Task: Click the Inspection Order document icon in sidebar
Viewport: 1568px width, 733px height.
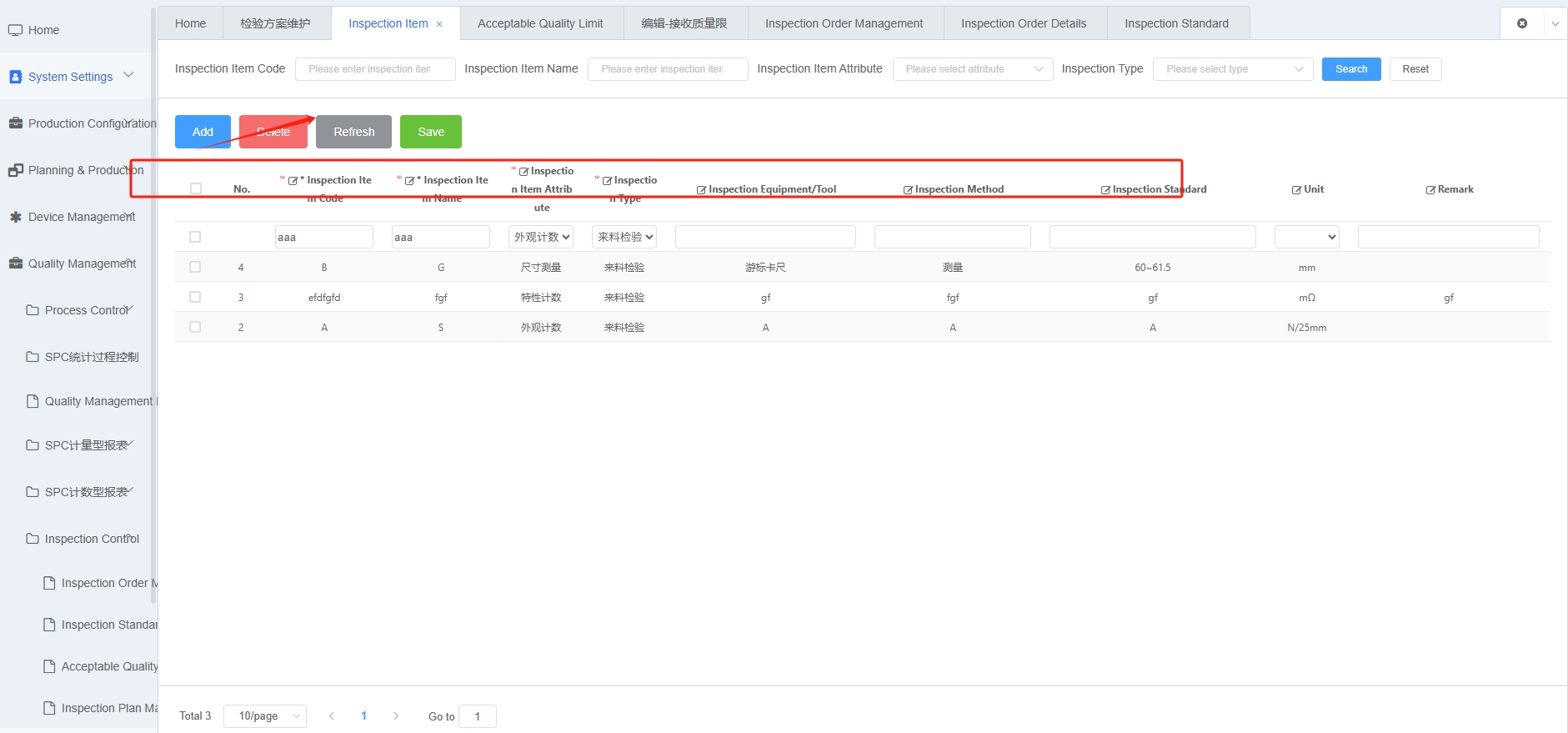Action: coord(49,583)
